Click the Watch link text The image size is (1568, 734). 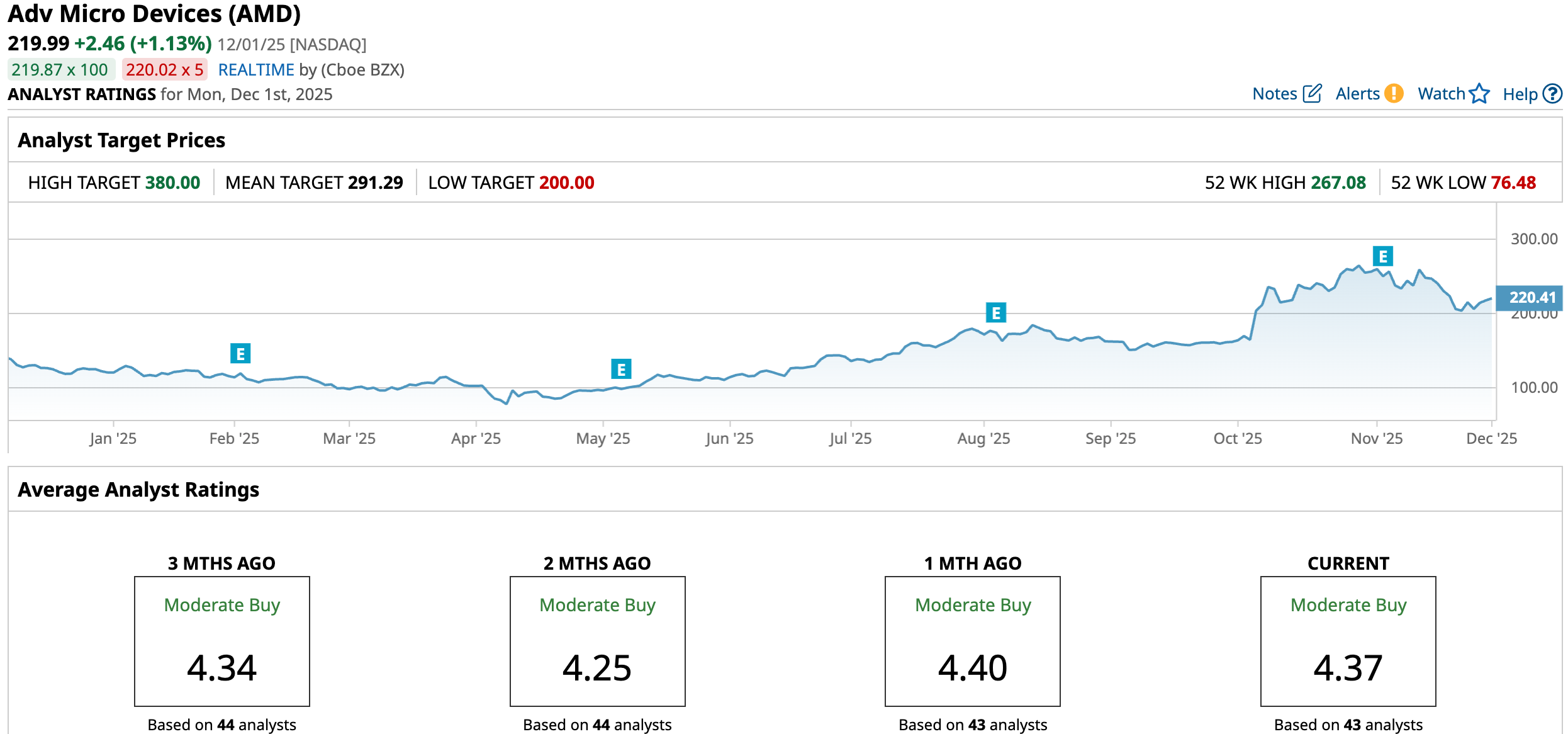click(x=1441, y=94)
